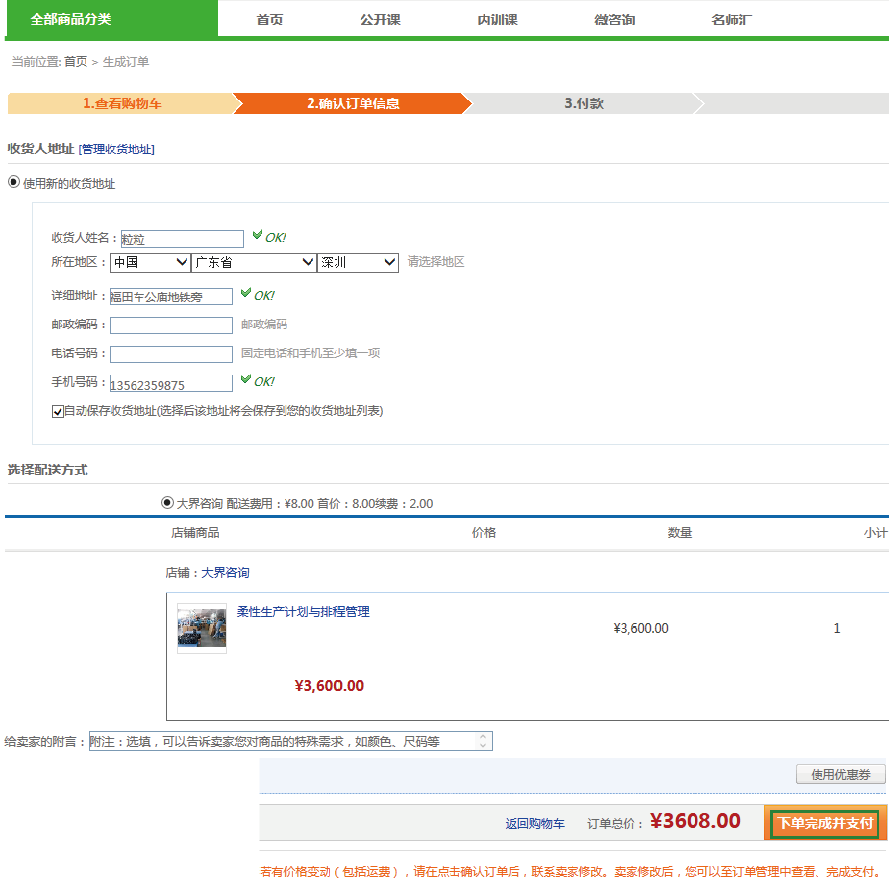Open the country dropdown showing 中国
889x882 pixels.
coord(150,262)
